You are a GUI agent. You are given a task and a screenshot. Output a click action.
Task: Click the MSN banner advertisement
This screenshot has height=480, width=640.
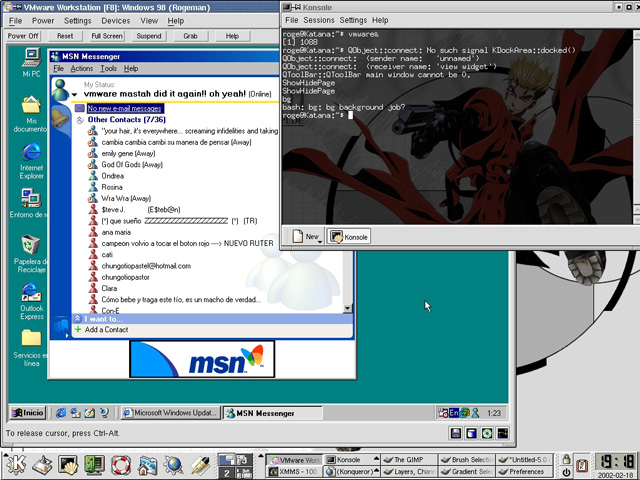(202, 359)
